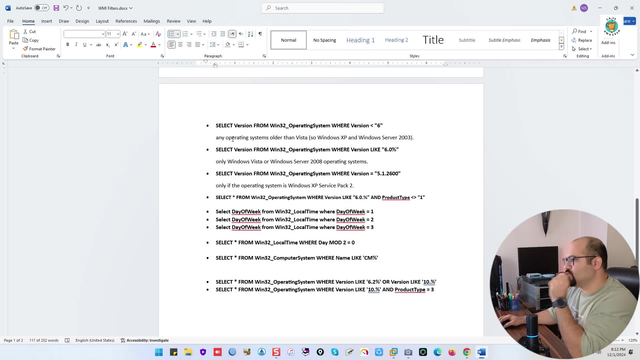Open the Find tool in Editing group
This screenshot has width=640, height=360.
[x=580, y=31]
